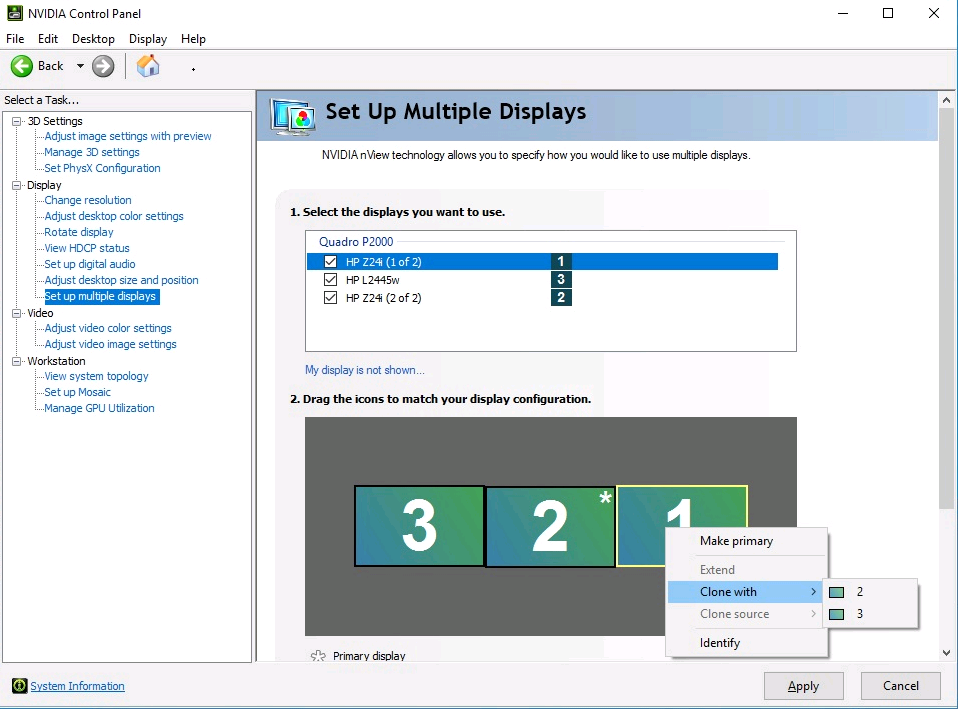
Task: Click display badge 1 in the list
Action: (x=561, y=262)
